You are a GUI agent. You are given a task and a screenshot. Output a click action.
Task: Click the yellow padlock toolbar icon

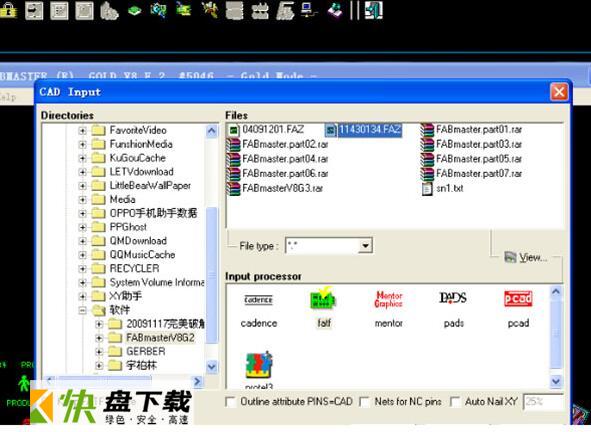(8, 10)
